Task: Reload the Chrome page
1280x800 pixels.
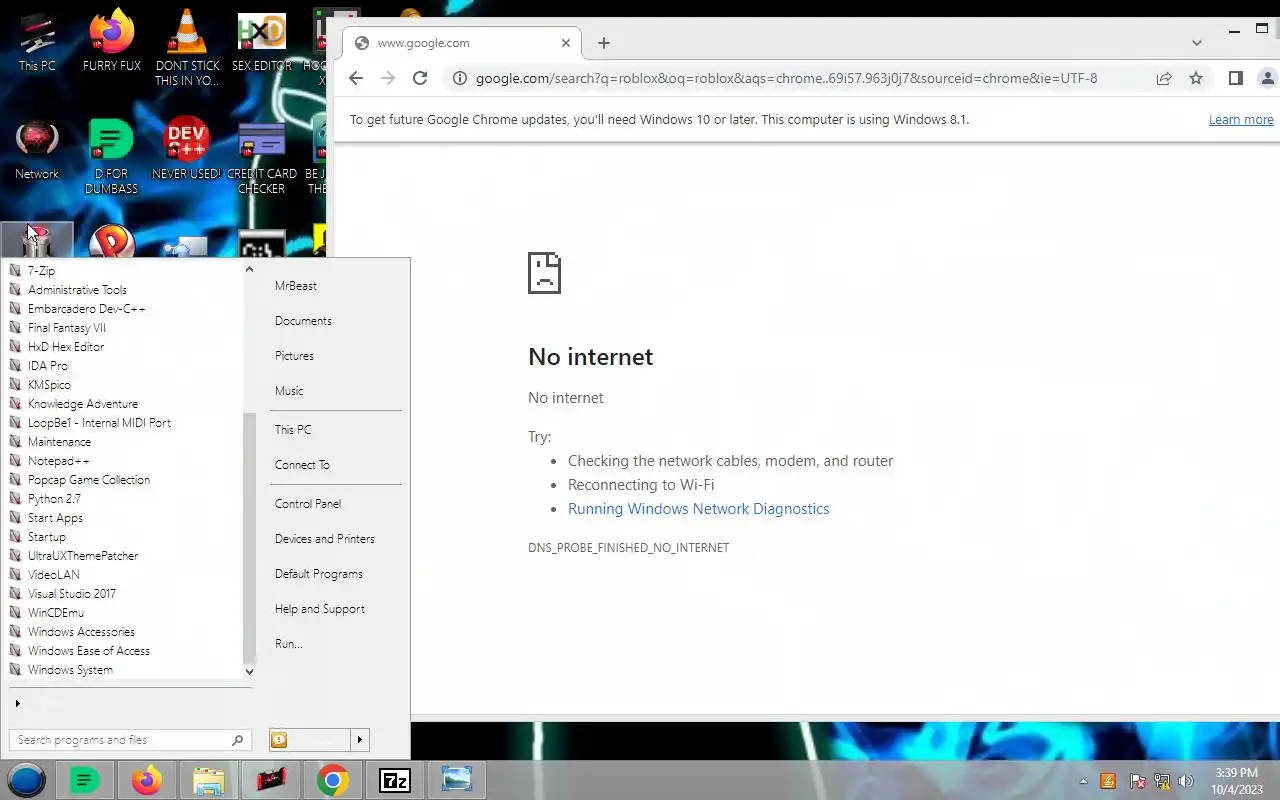Action: point(420,78)
